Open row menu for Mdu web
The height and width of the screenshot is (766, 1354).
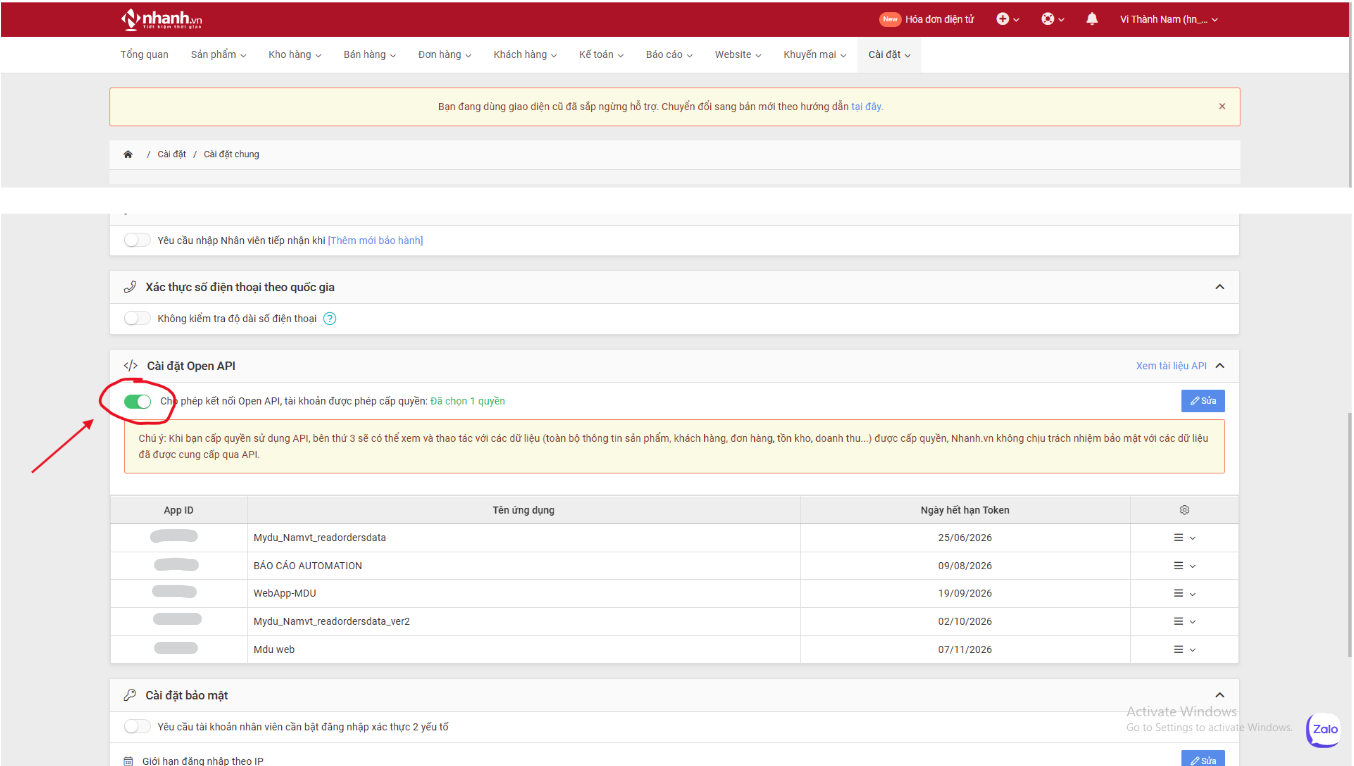pos(1184,650)
